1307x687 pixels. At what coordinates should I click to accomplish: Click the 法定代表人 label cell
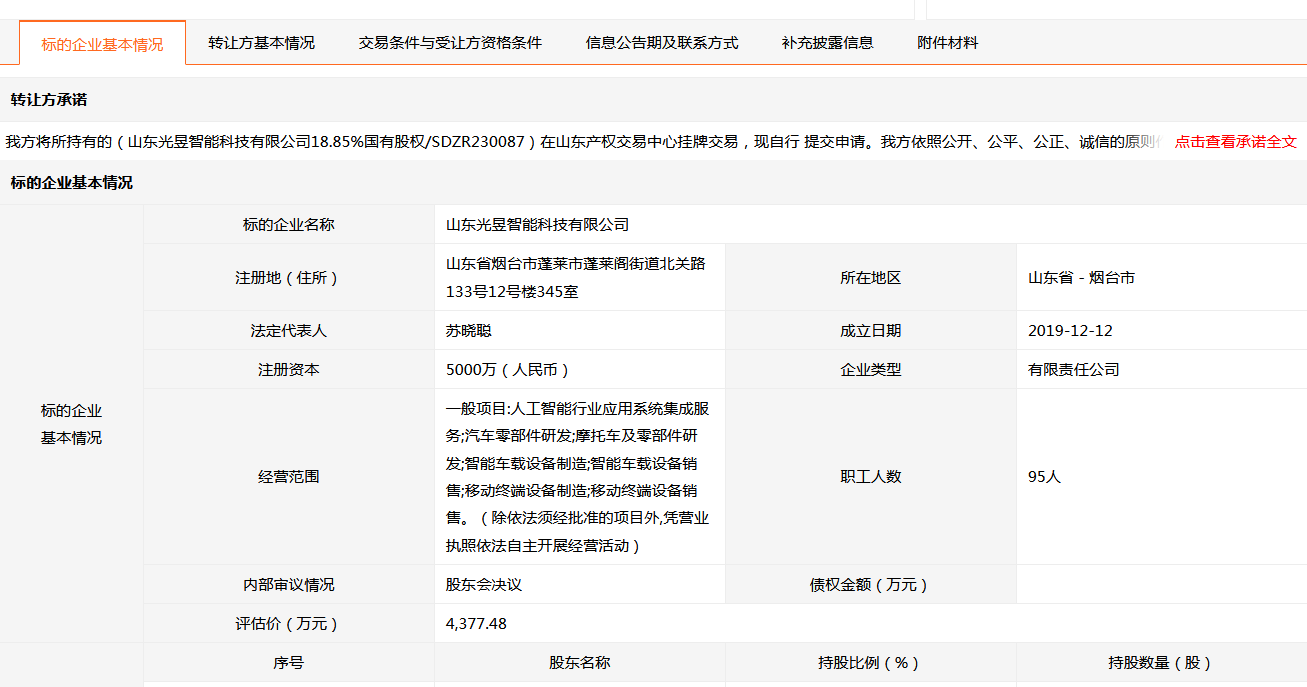coord(289,331)
